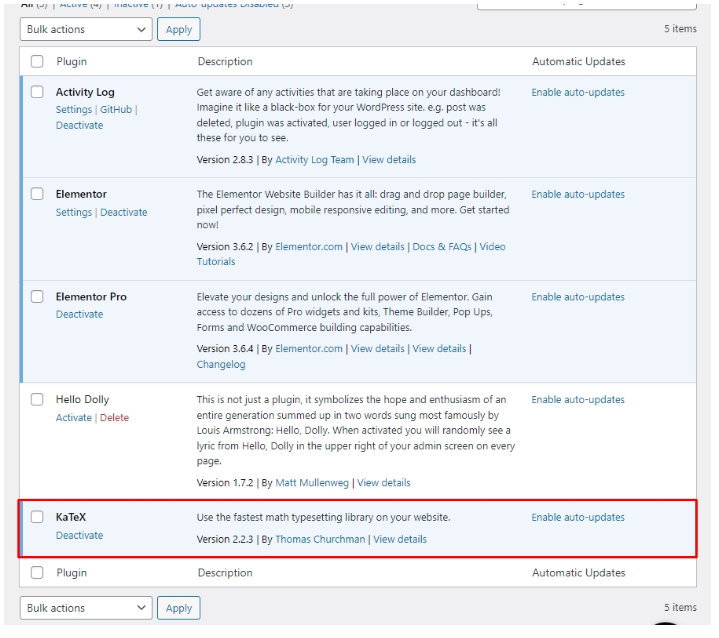View details for Activity Log

click(389, 160)
